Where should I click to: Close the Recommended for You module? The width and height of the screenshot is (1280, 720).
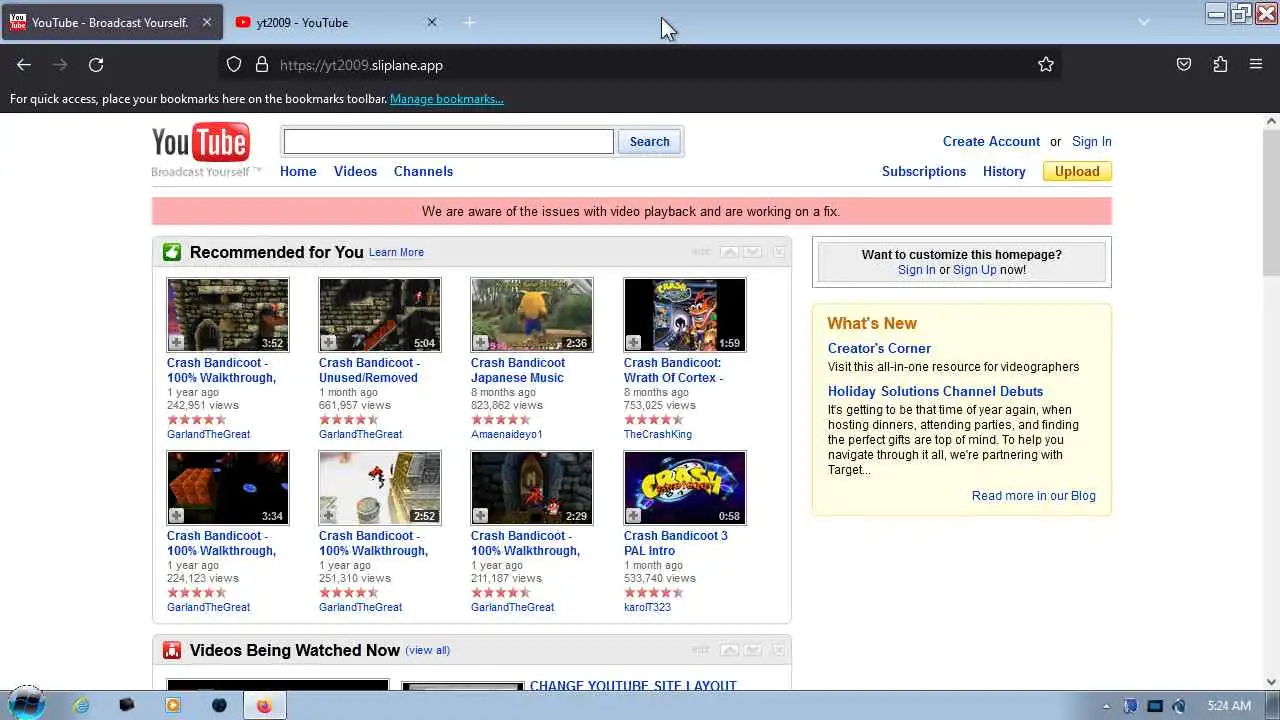coord(779,252)
